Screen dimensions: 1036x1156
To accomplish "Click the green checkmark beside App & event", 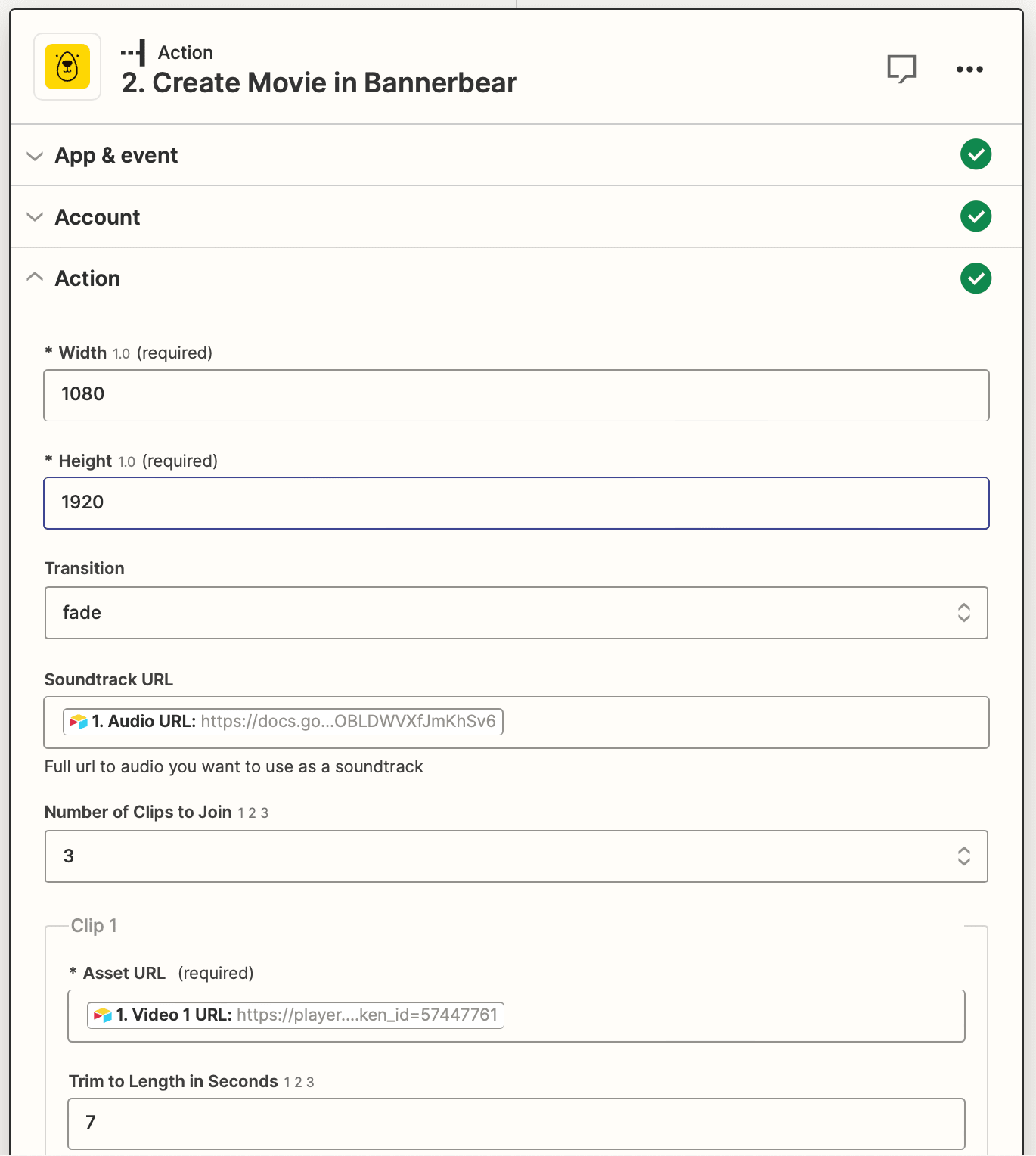I will (x=976, y=154).
